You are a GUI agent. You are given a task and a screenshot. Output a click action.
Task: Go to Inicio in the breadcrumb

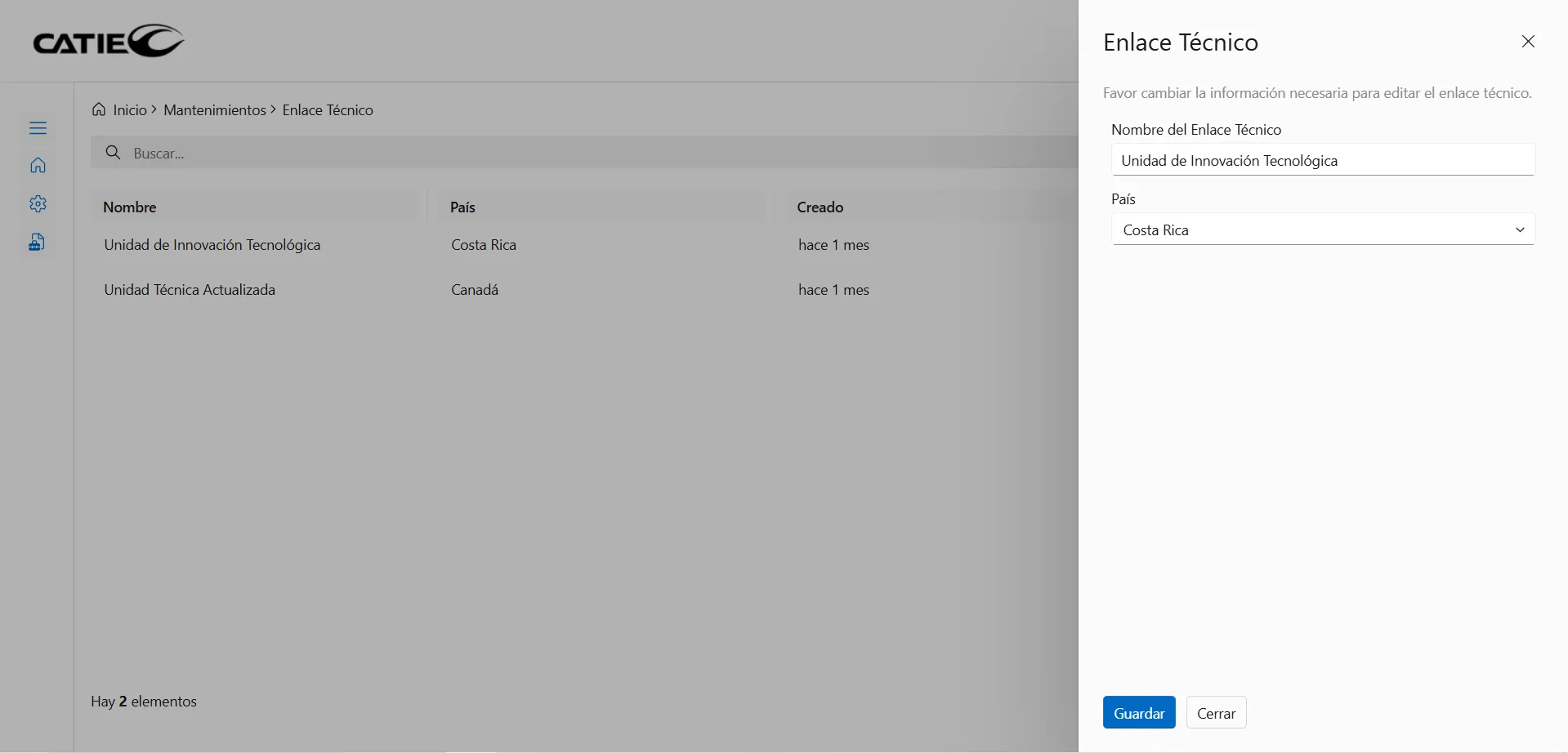(130, 110)
